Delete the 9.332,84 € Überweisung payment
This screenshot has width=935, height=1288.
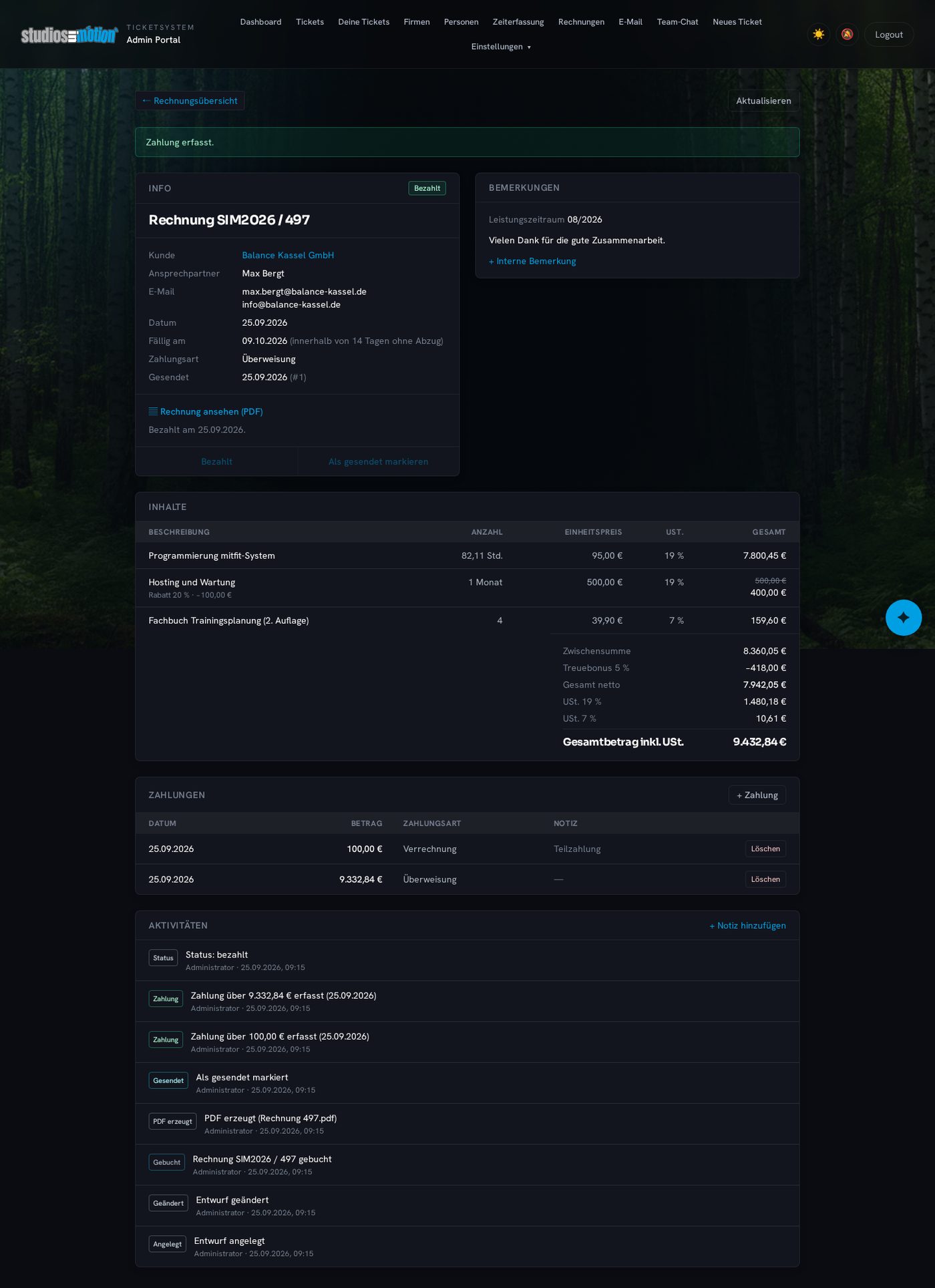pyautogui.click(x=765, y=879)
